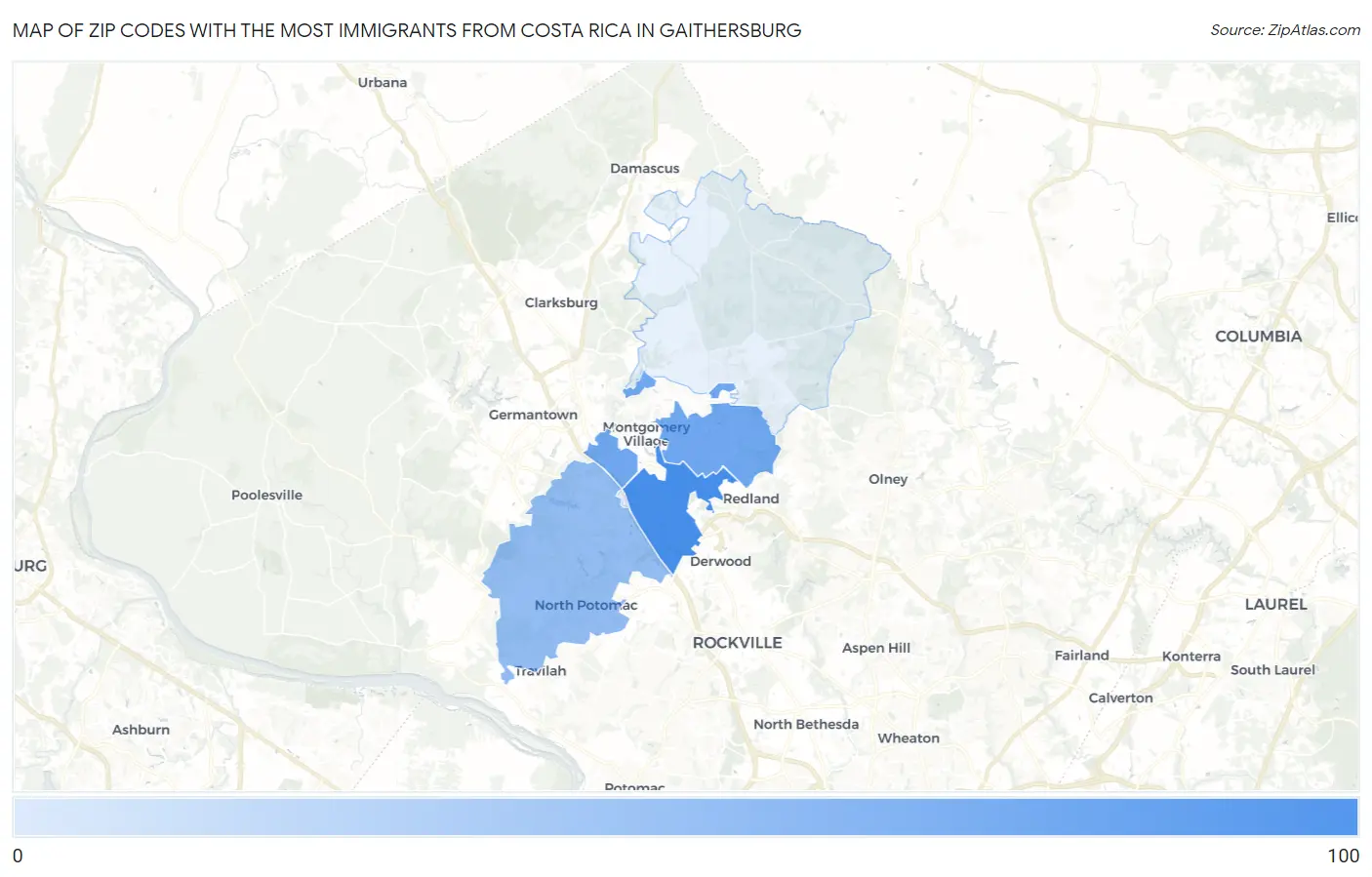Select the North Potomac label
The height and width of the screenshot is (877, 1372).
click(x=585, y=605)
